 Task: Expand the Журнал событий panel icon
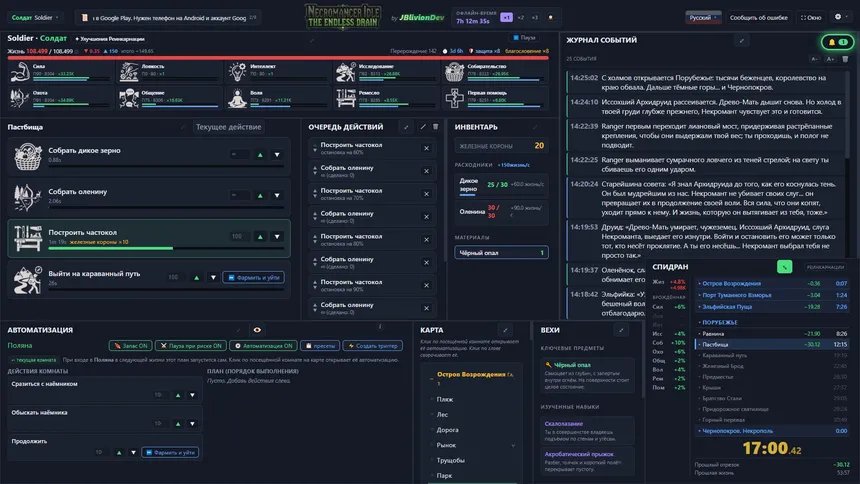coord(742,40)
